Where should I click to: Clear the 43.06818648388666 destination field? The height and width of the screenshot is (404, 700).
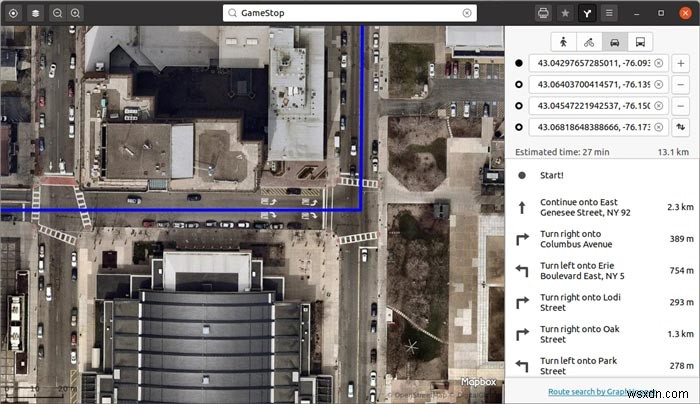658,127
